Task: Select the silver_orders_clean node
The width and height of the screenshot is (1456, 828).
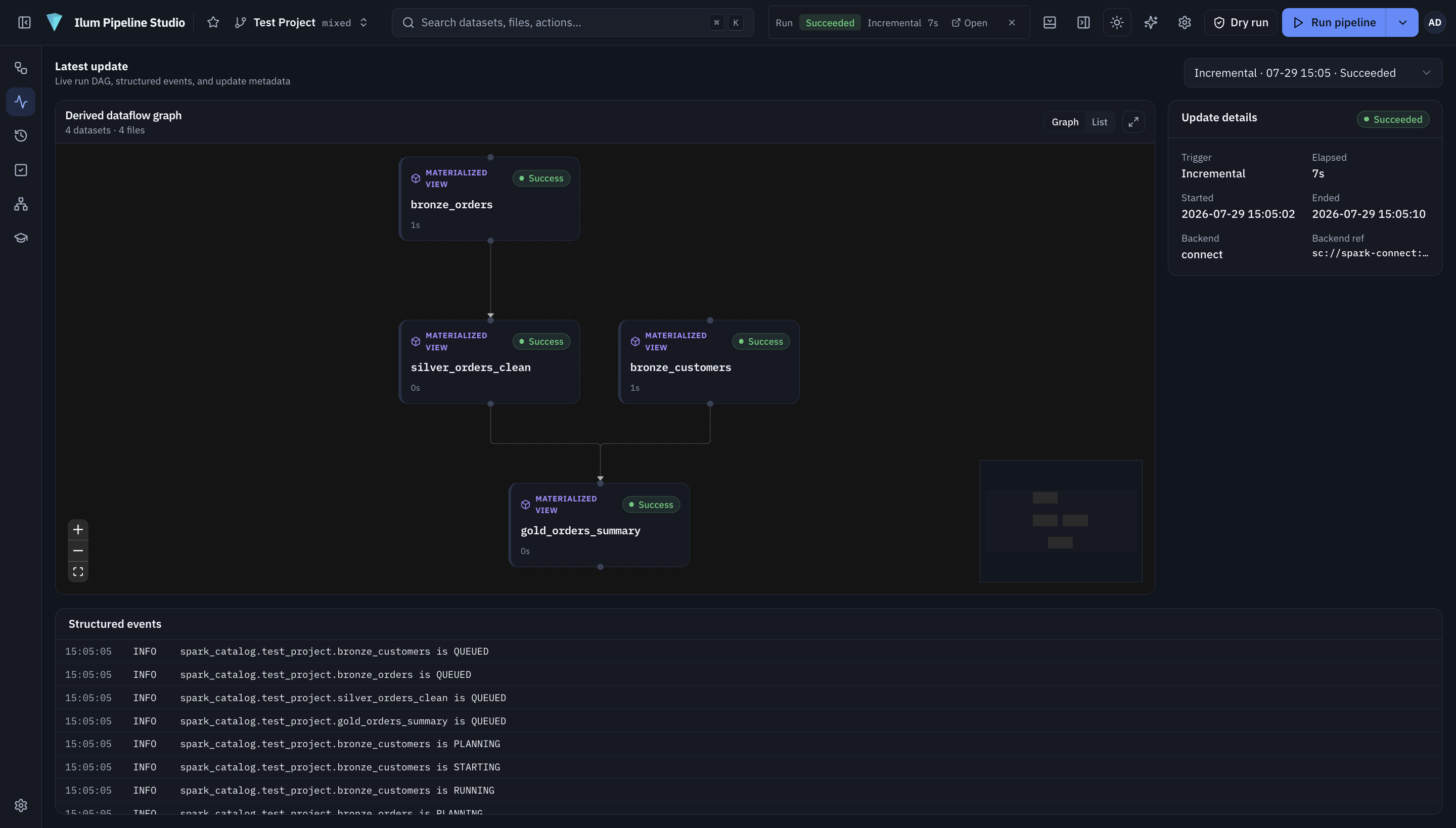Action: (490, 362)
